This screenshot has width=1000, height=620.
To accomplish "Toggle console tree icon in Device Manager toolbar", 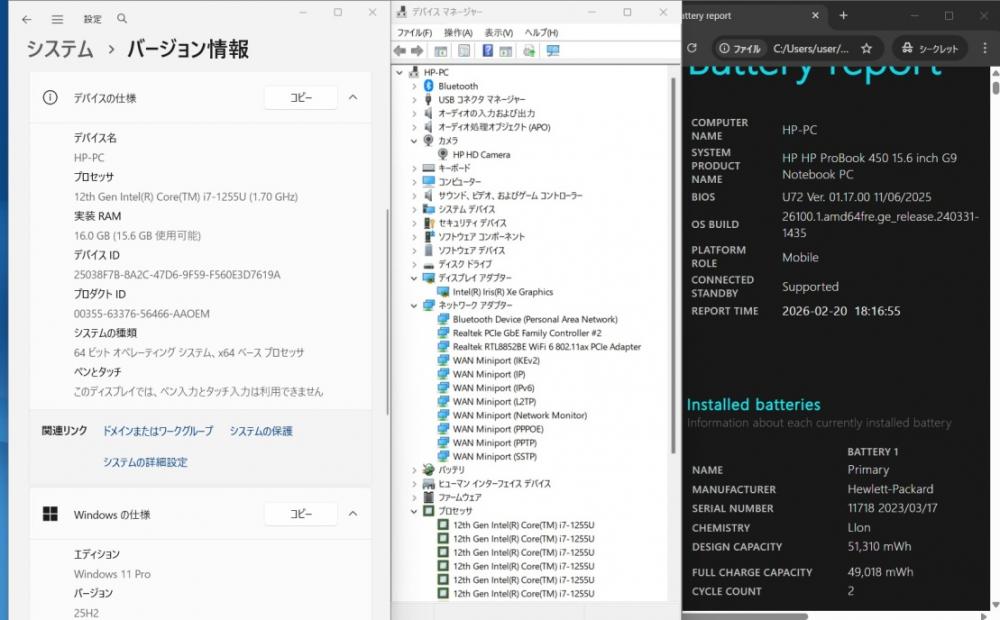I will [x=441, y=51].
